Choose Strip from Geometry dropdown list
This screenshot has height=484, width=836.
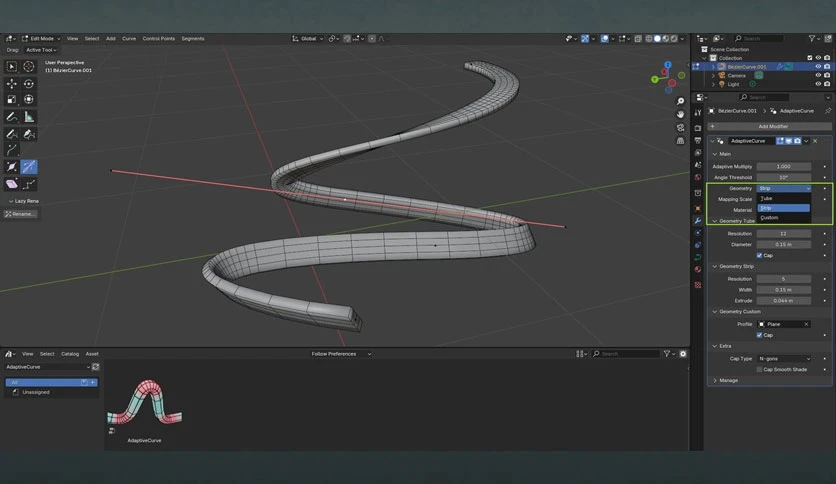[784, 208]
